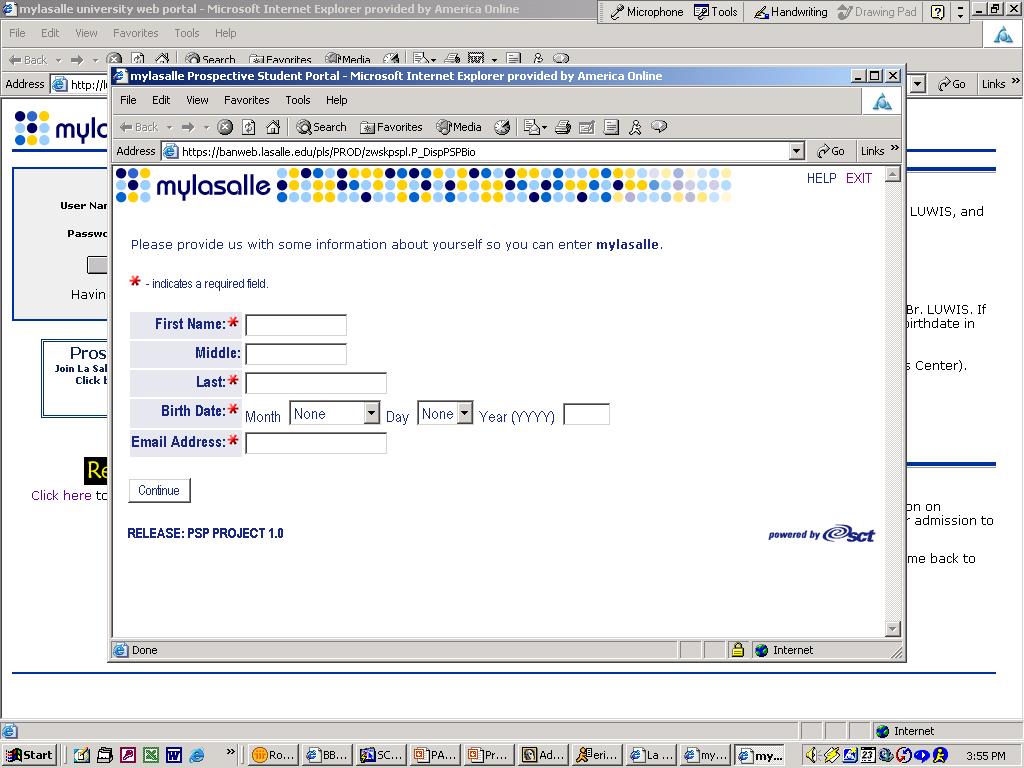
Task: Click the Email Address input field
Action: tap(316, 443)
